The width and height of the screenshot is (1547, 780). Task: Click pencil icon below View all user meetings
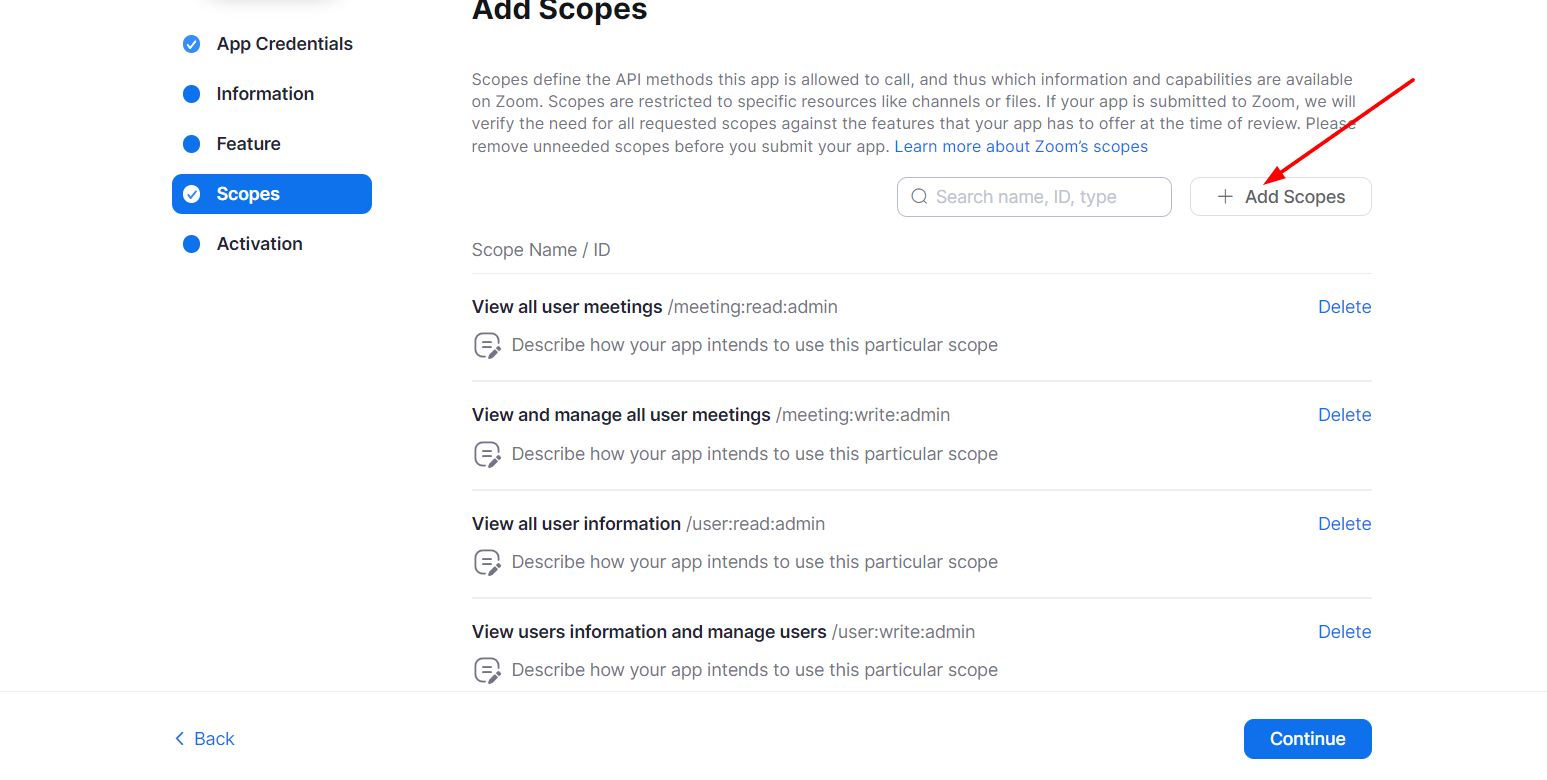tap(487, 345)
